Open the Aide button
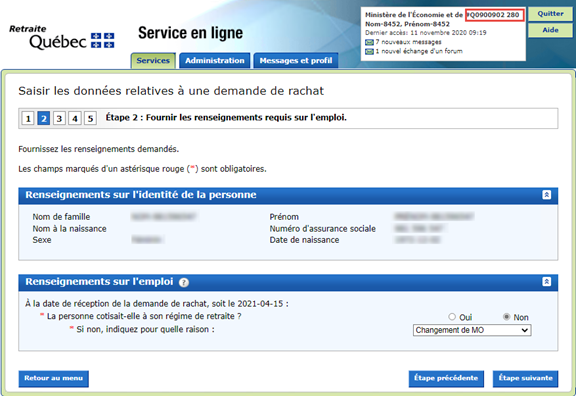 click(550, 30)
